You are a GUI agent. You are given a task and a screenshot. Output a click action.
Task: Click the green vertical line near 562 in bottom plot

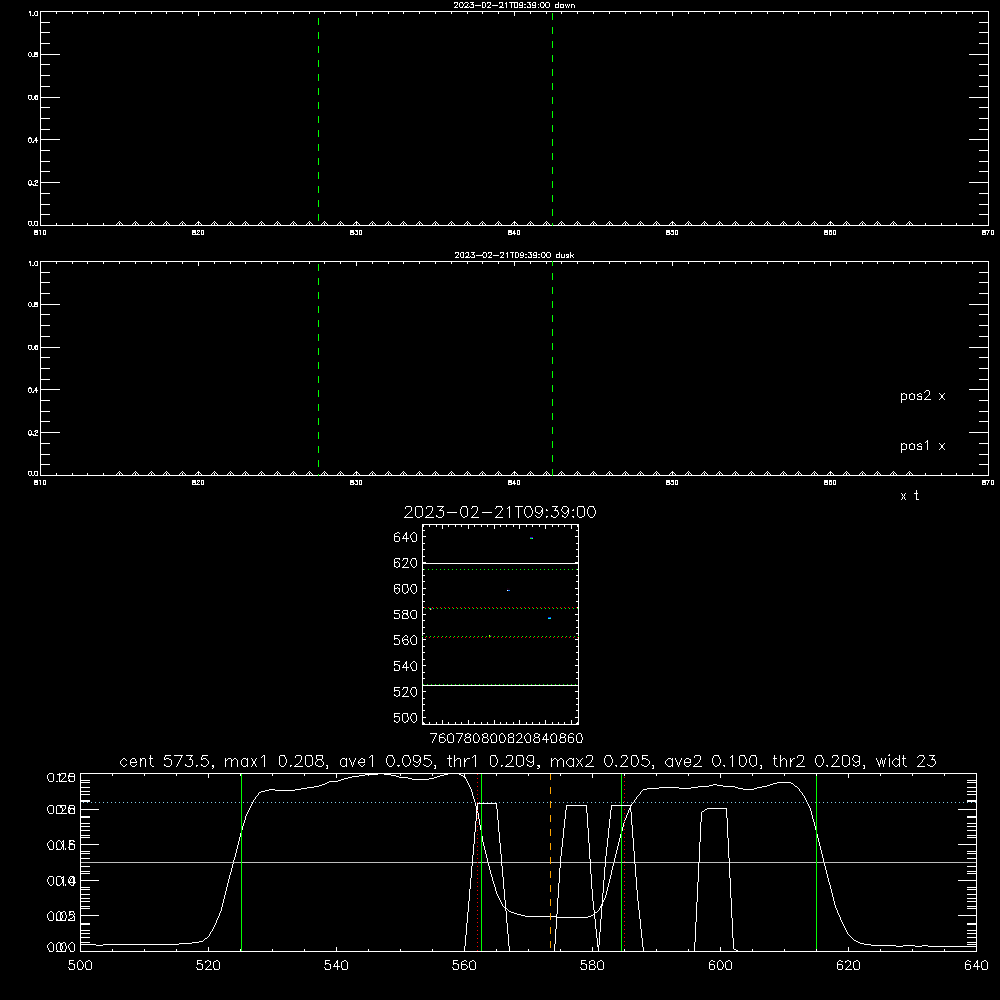click(482, 861)
